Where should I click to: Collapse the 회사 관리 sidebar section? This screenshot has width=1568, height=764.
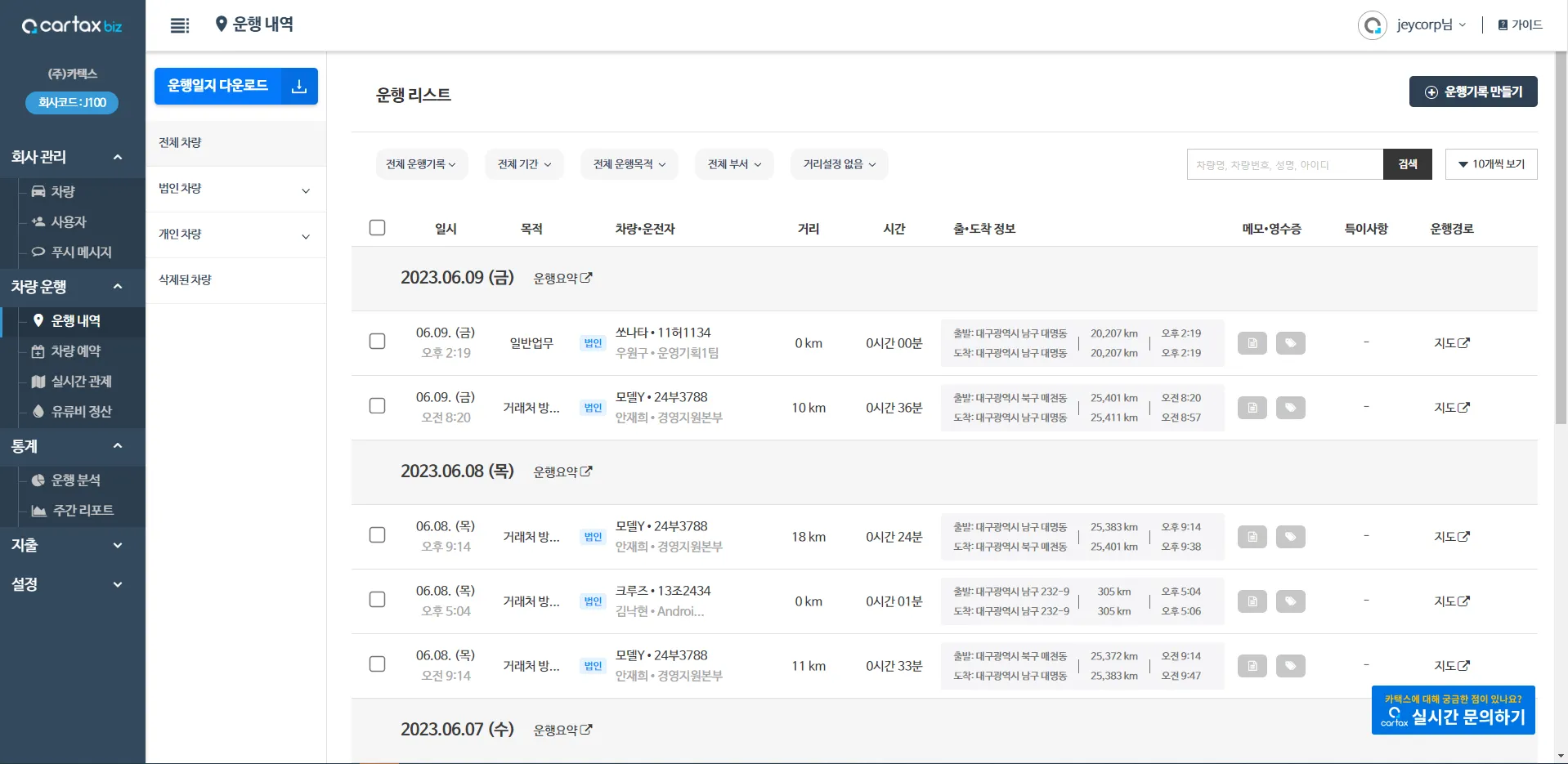click(73, 157)
